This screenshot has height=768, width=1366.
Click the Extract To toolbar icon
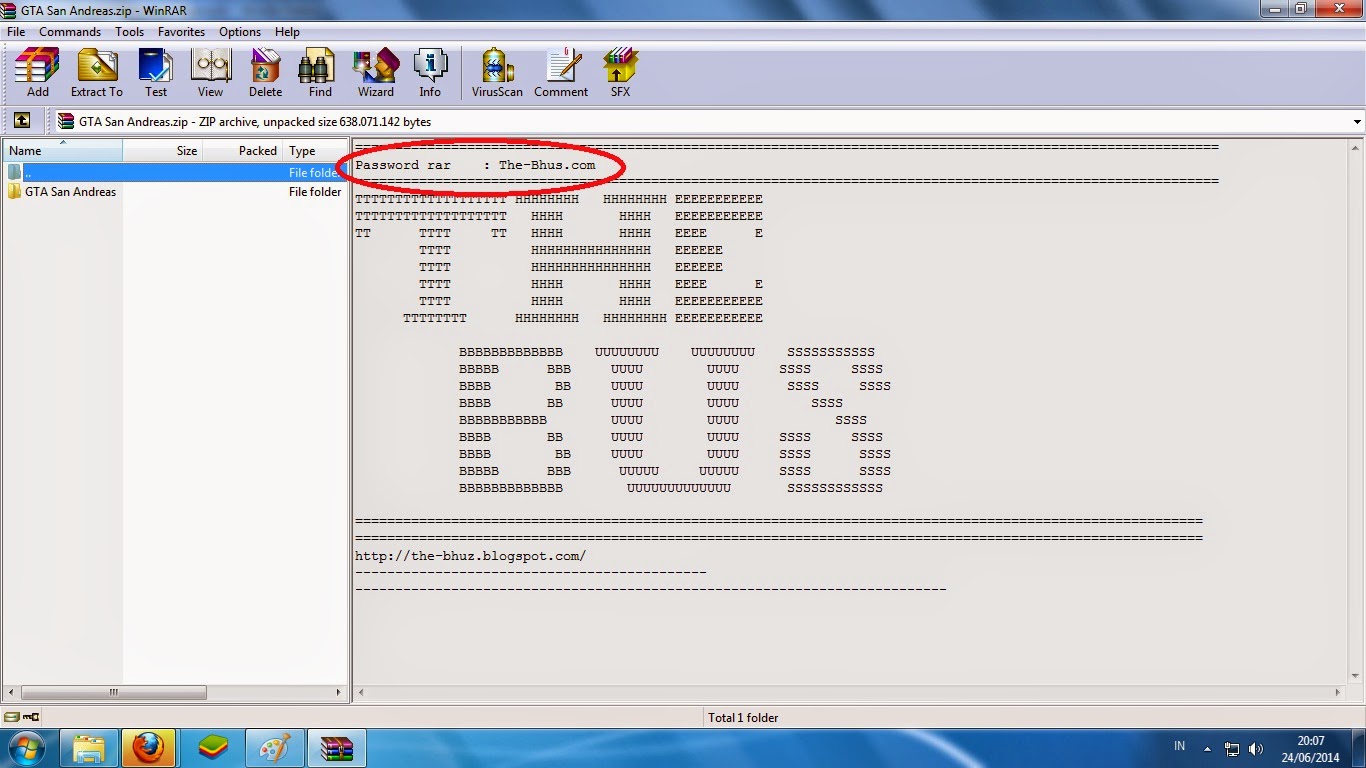[97, 73]
